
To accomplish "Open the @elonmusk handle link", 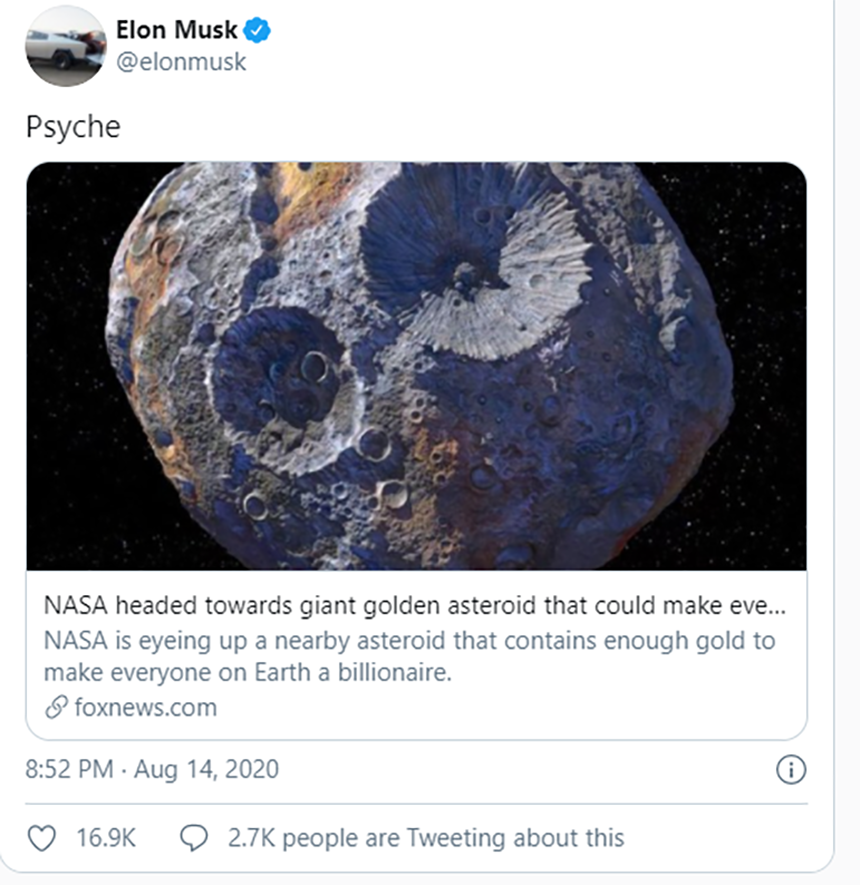I will (181, 63).
